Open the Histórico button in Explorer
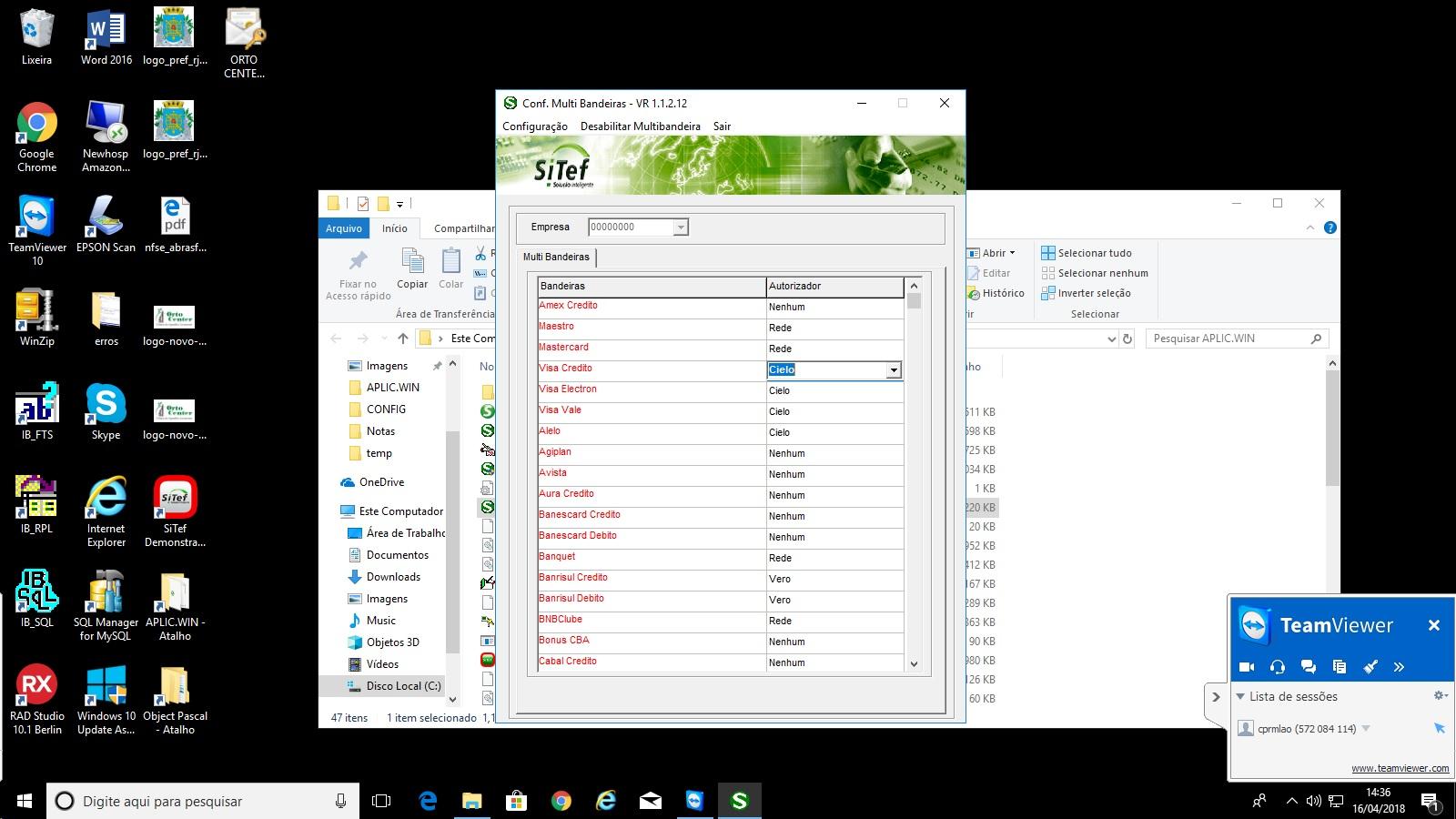Image resolution: width=1456 pixels, height=819 pixels. (x=995, y=293)
